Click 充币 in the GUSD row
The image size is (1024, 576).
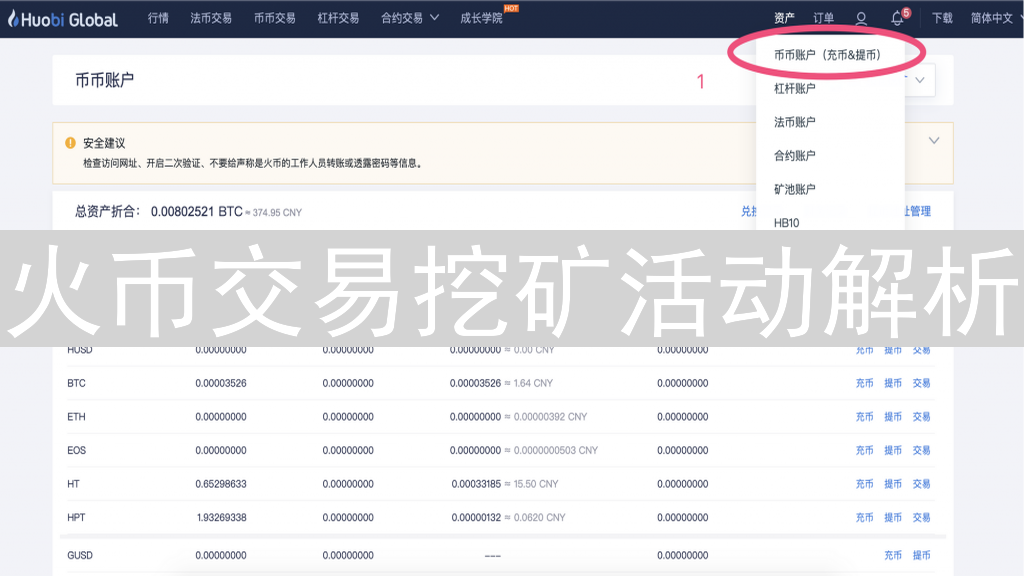(x=893, y=555)
